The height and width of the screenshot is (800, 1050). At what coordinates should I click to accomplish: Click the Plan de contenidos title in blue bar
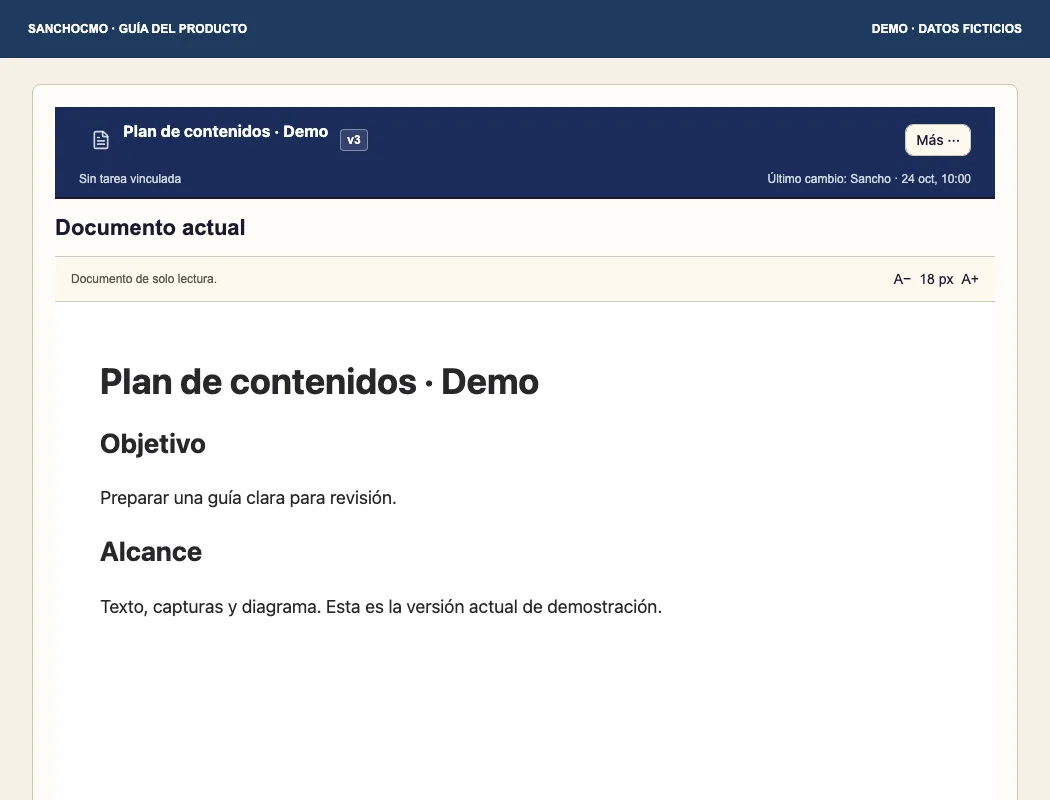226,131
